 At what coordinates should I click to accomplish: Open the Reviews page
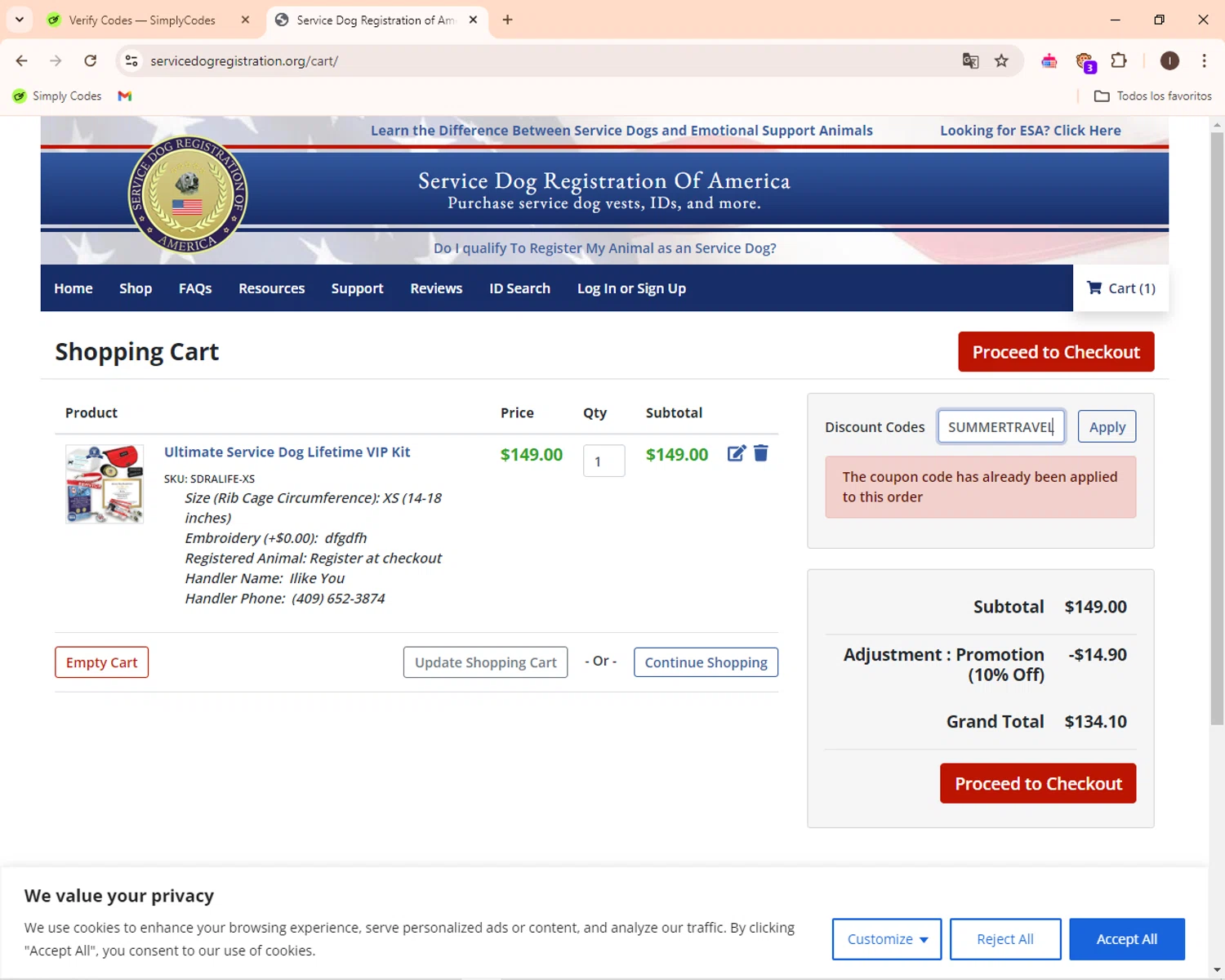click(436, 288)
